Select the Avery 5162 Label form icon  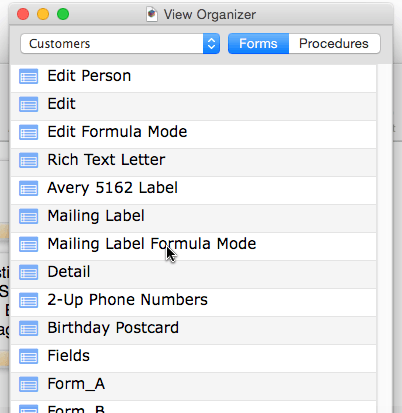28,188
